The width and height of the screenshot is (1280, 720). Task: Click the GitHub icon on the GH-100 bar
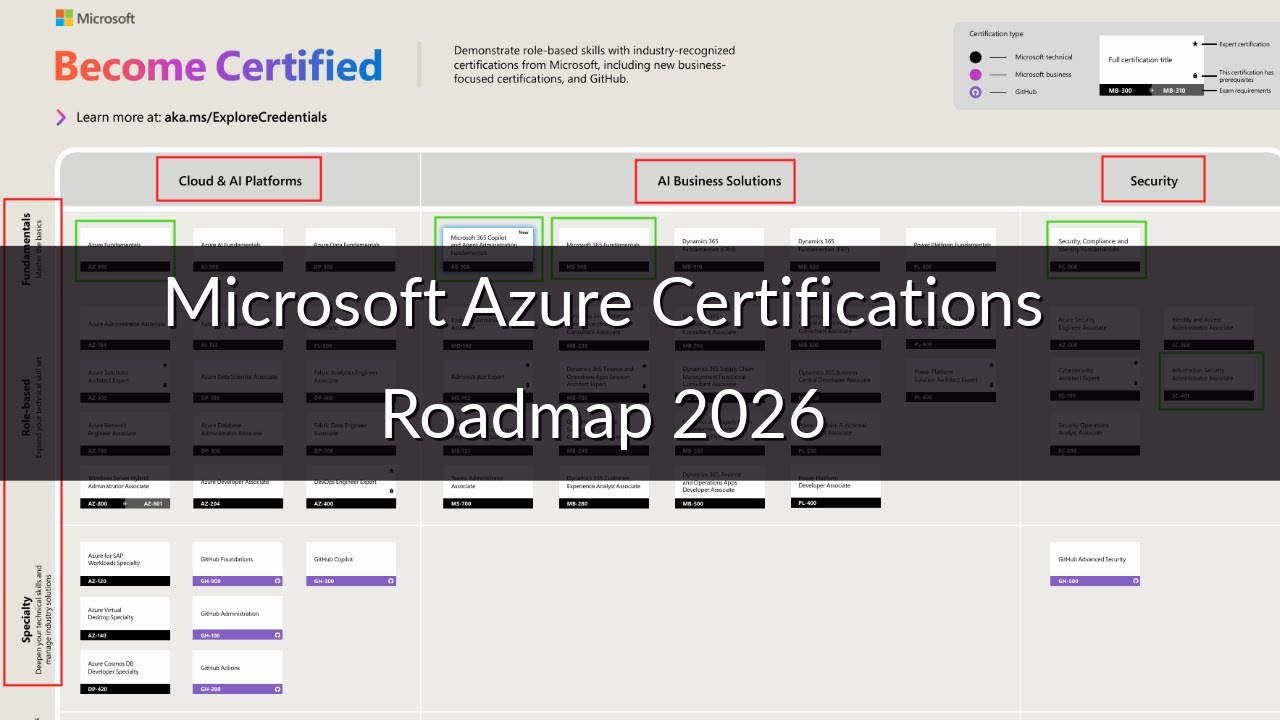click(x=278, y=635)
